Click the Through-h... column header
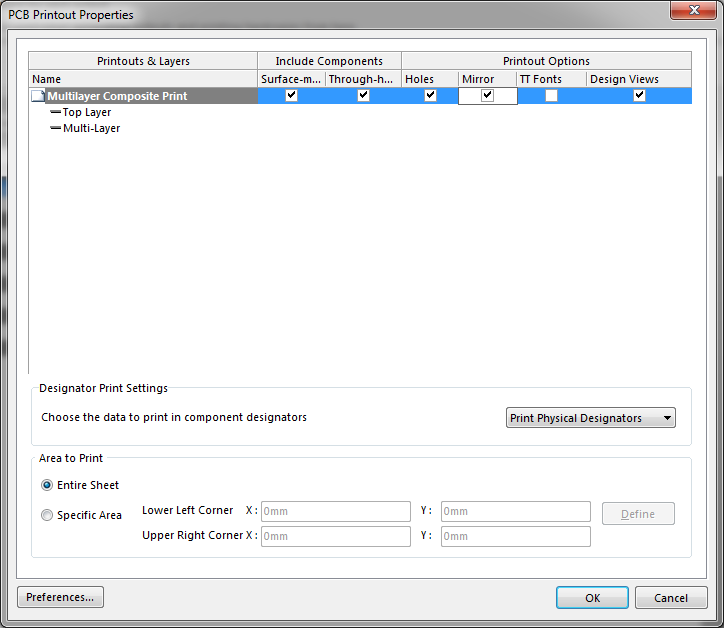Viewport: 724px width, 628px height. [x=363, y=79]
